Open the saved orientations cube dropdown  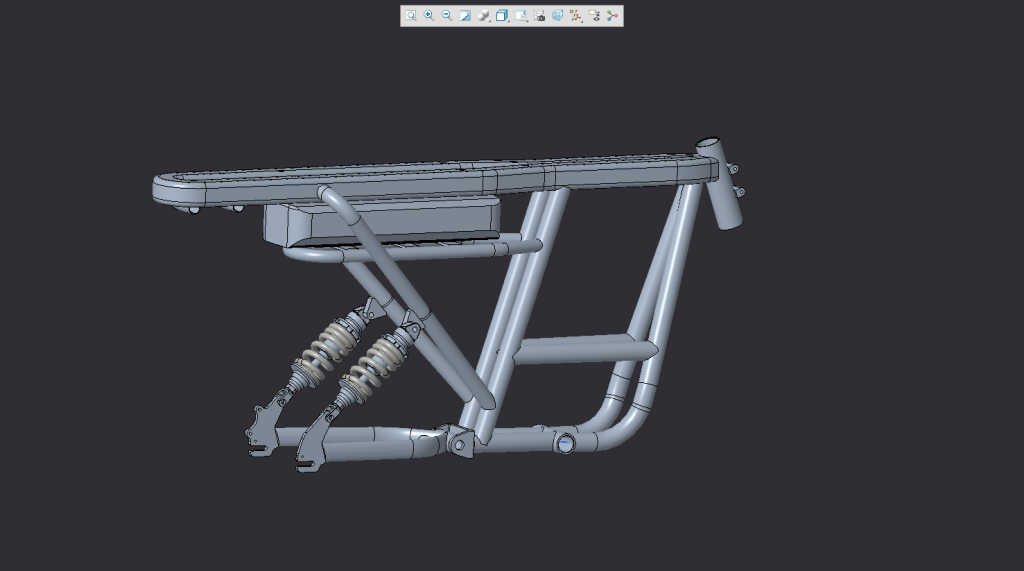(x=503, y=15)
